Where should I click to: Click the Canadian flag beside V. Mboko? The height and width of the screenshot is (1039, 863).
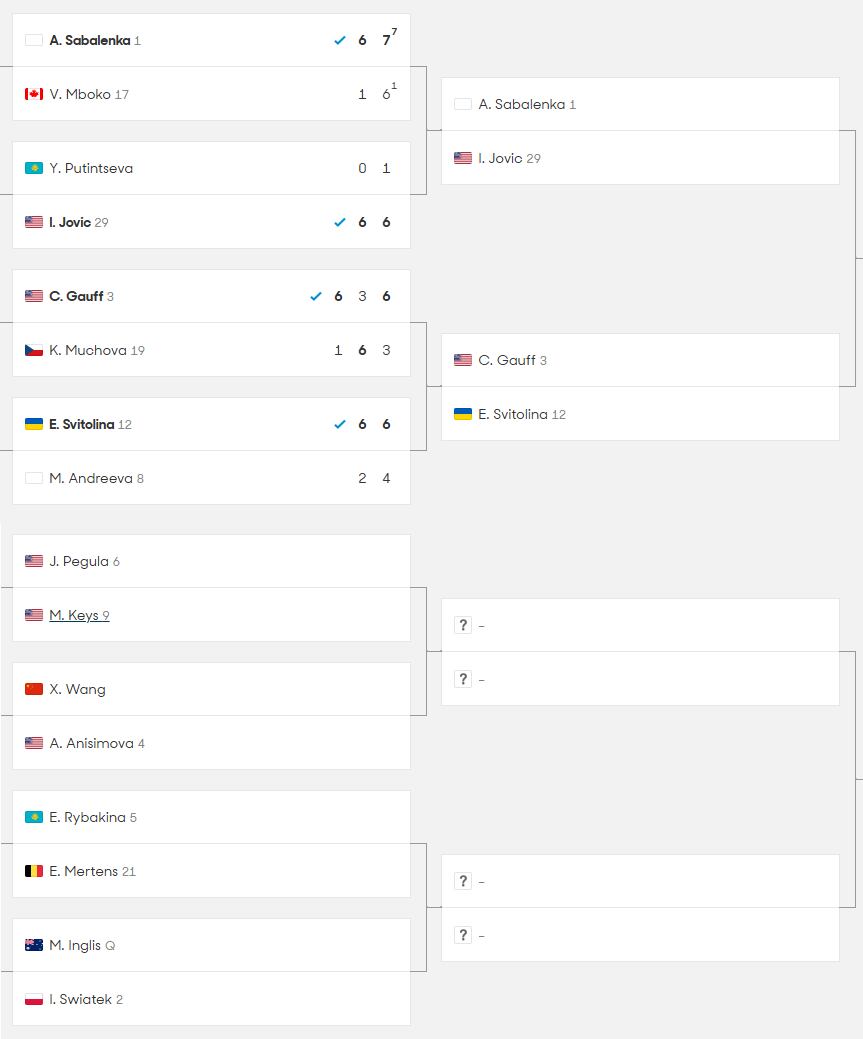(33, 94)
